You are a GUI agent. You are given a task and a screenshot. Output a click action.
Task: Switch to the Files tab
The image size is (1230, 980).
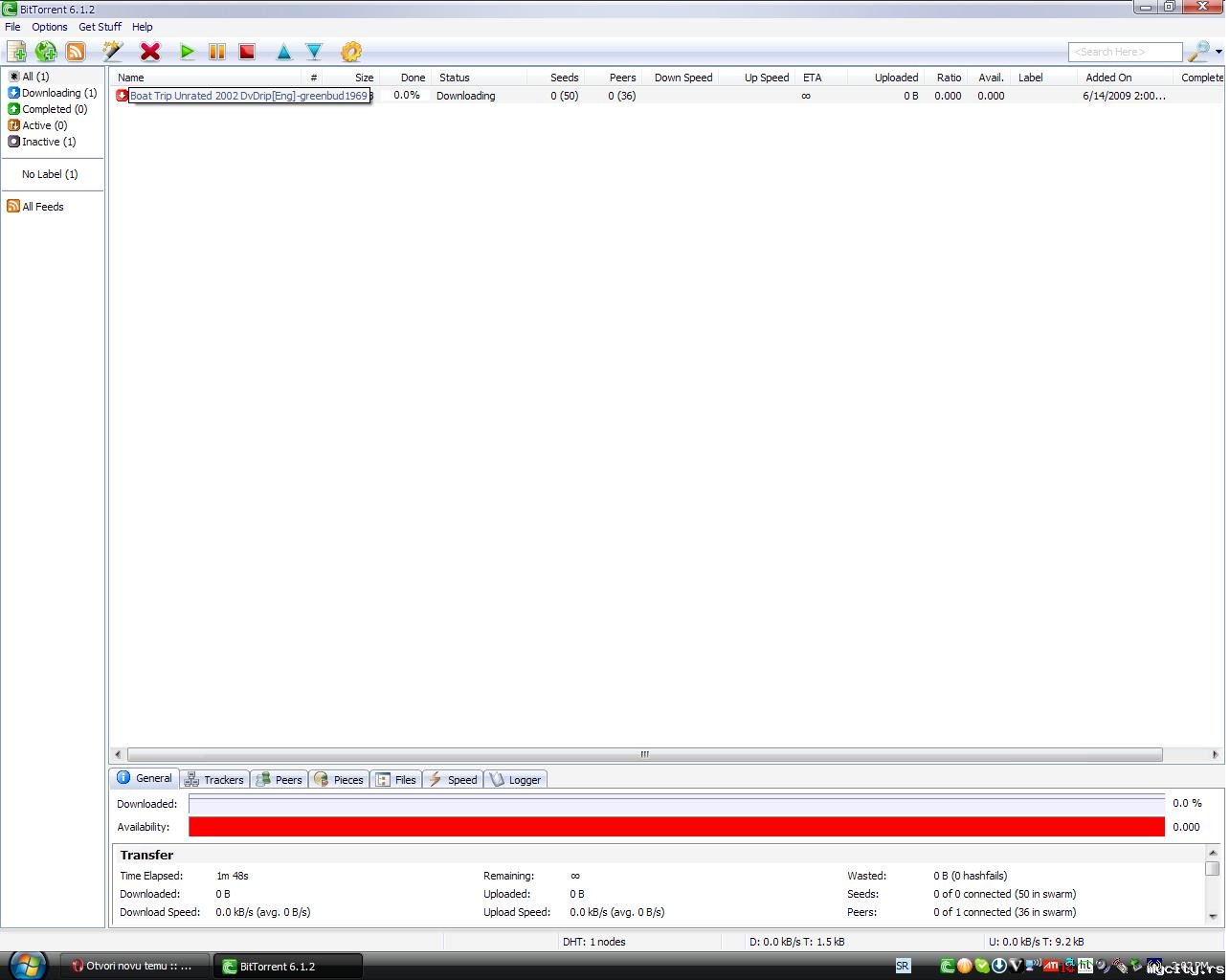(396, 780)
